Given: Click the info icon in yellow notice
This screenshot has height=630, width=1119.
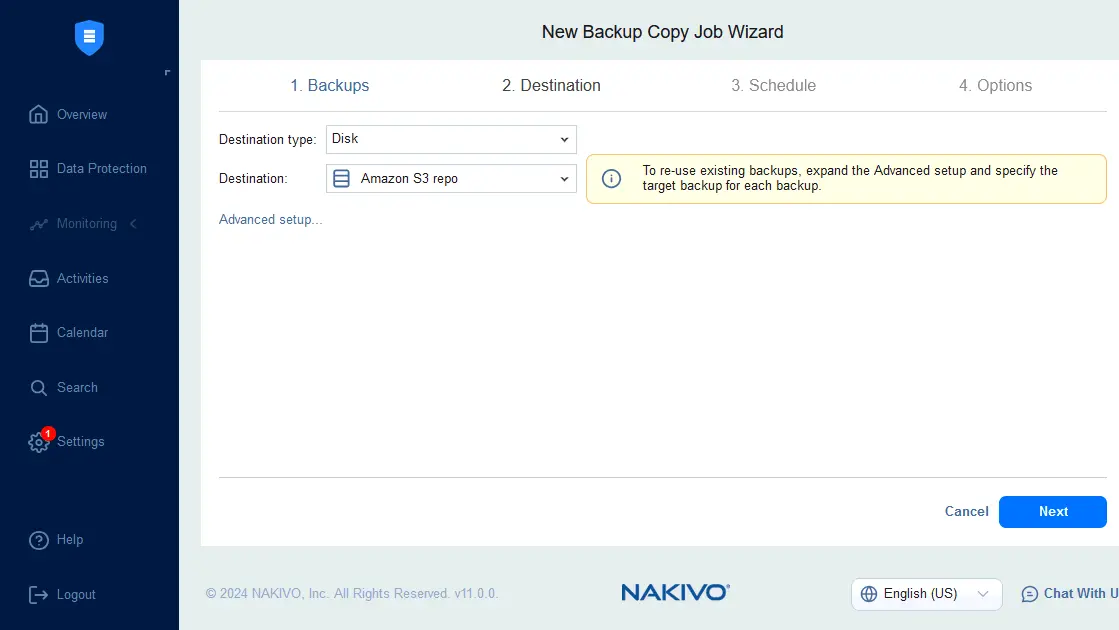Looking at the screenshot, I should pyautogui.click(x=611, y=178).
